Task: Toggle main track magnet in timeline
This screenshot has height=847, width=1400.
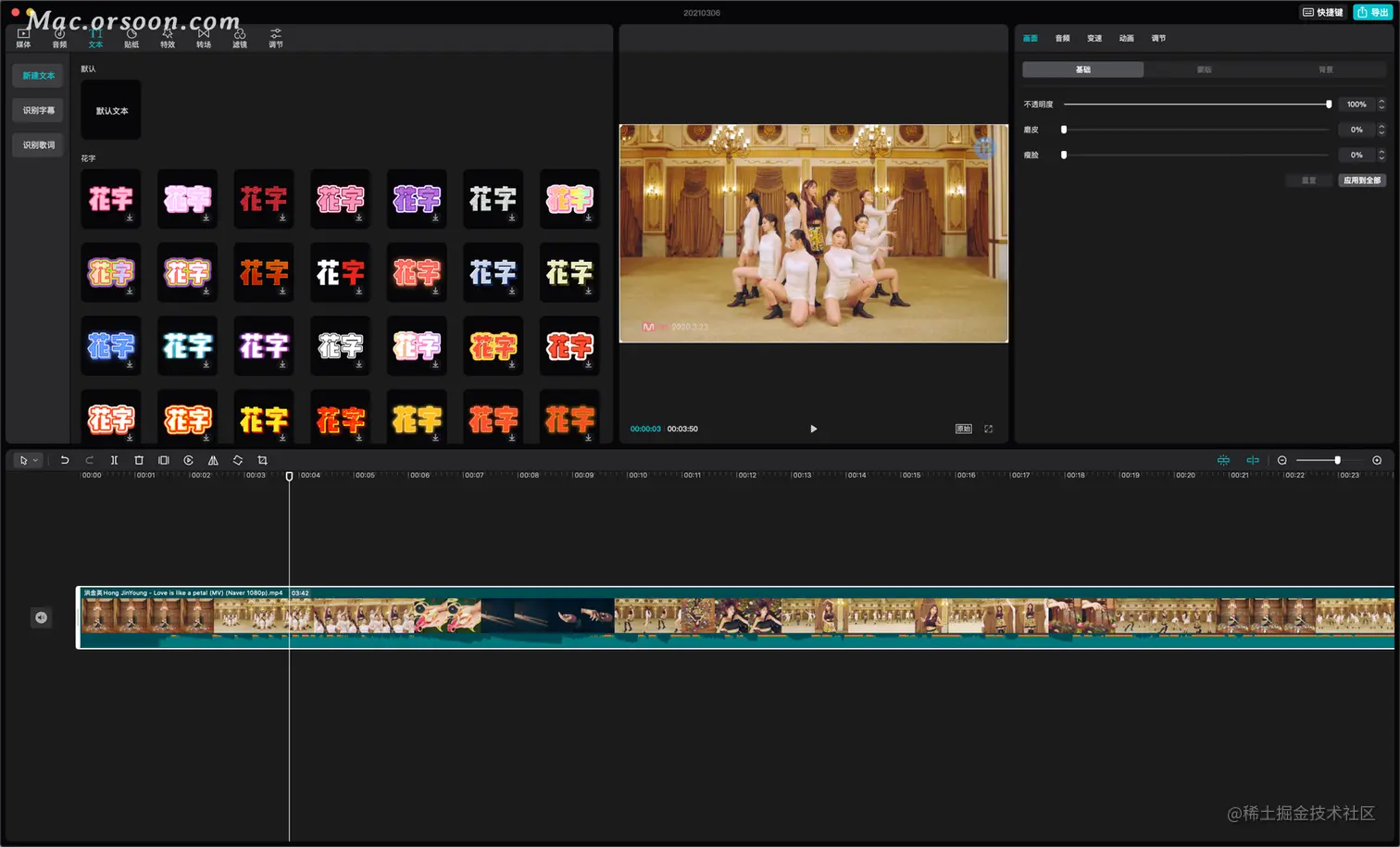Action: tap(1223, 460)
